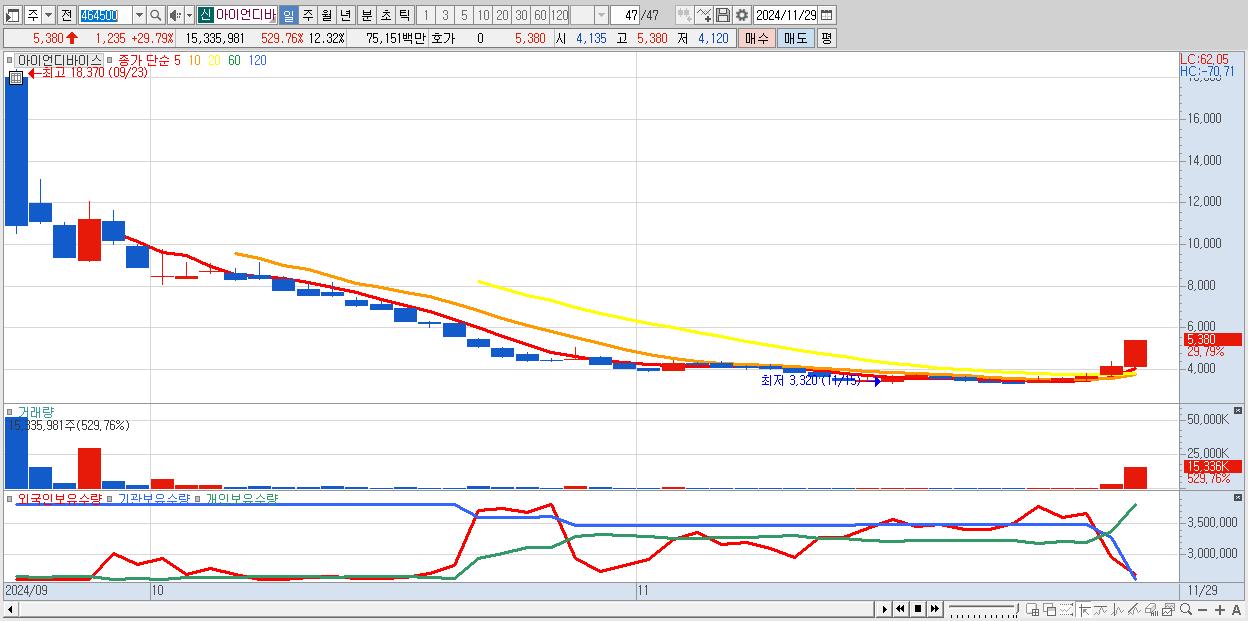Click the 매도 sell button
Screen dimensions: 1248x621
click(795, 38)
